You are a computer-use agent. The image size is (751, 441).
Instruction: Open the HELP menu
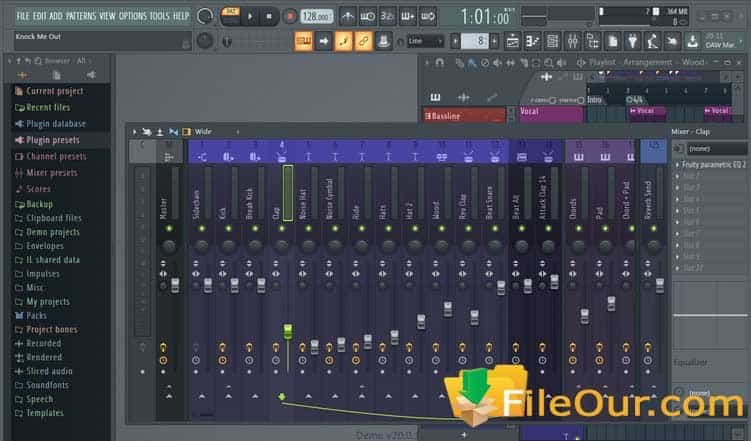click(181, 16)
